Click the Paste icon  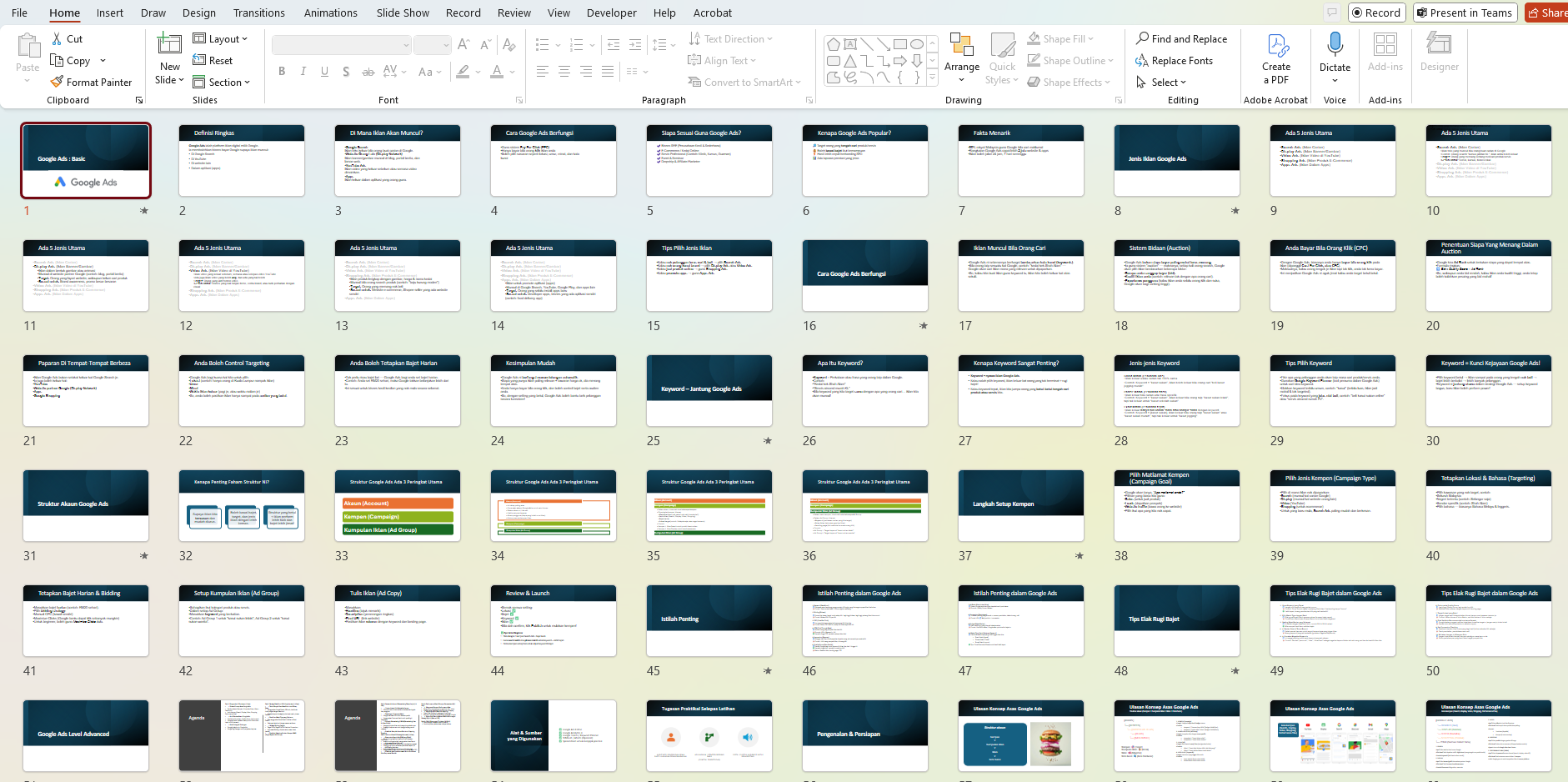tap(28, 46)
